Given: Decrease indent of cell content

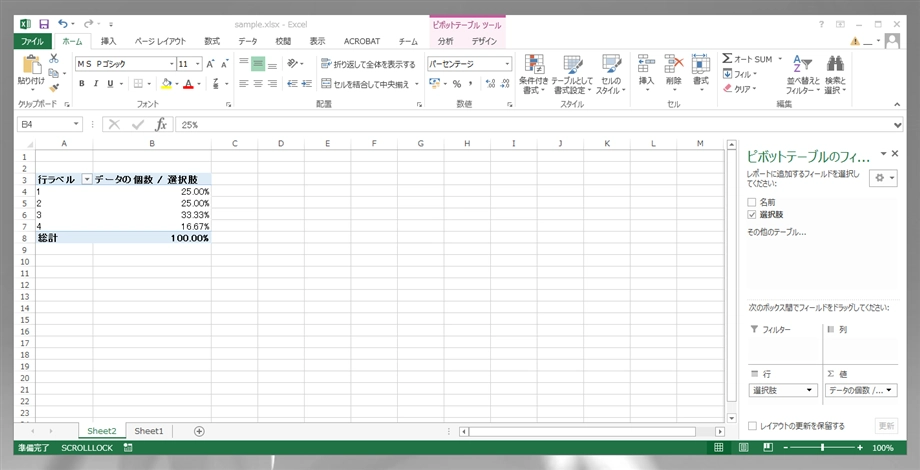Looking at the screenshot, I should click(292, 84).
